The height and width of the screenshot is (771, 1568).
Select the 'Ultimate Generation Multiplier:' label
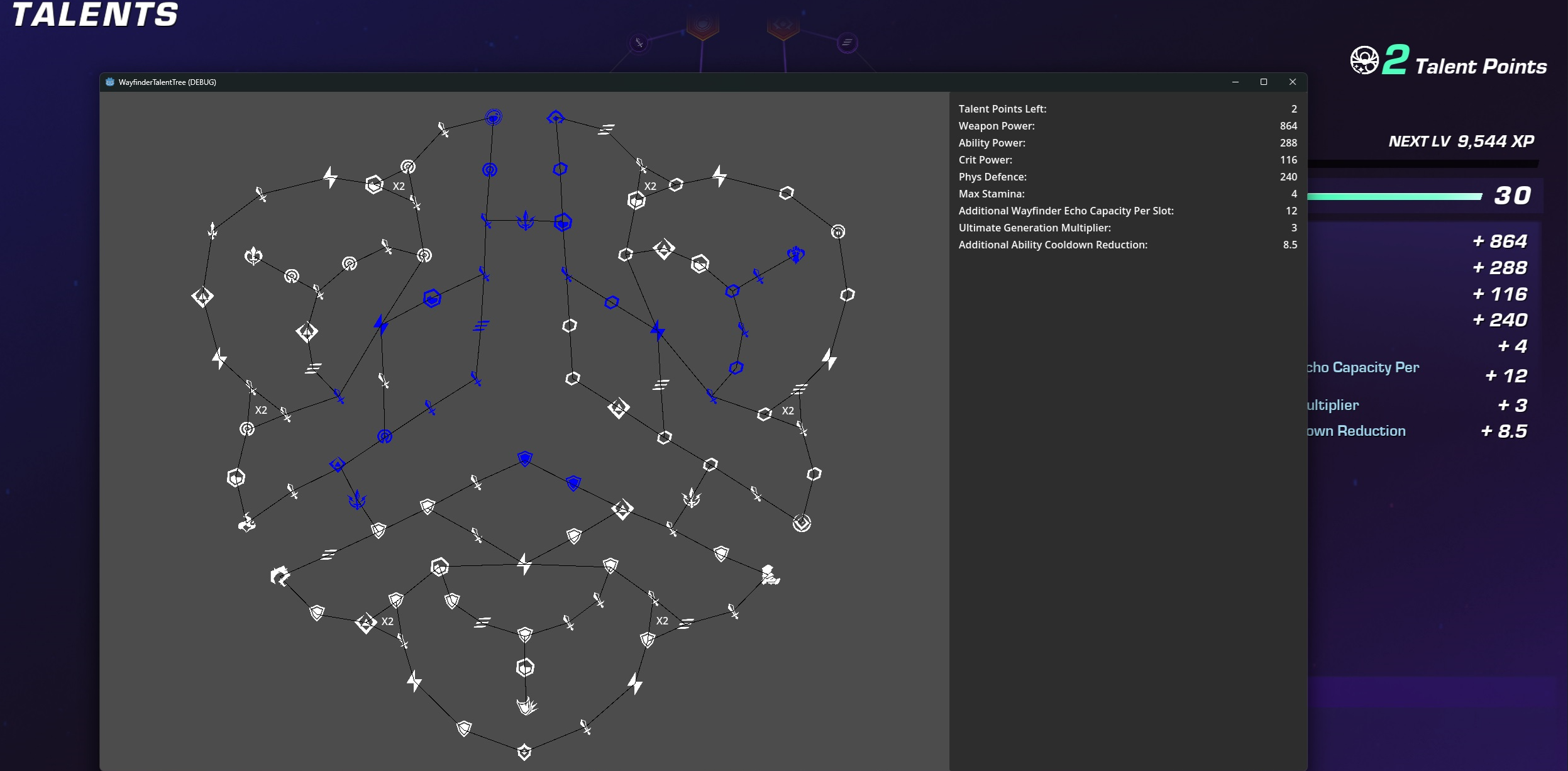(1034, 228)
